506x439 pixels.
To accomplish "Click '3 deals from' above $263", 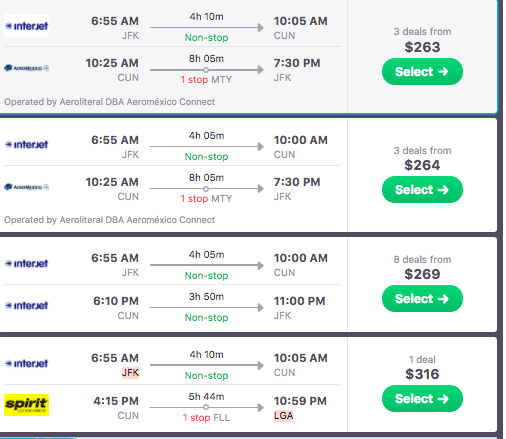I will (x=422, y=31).
